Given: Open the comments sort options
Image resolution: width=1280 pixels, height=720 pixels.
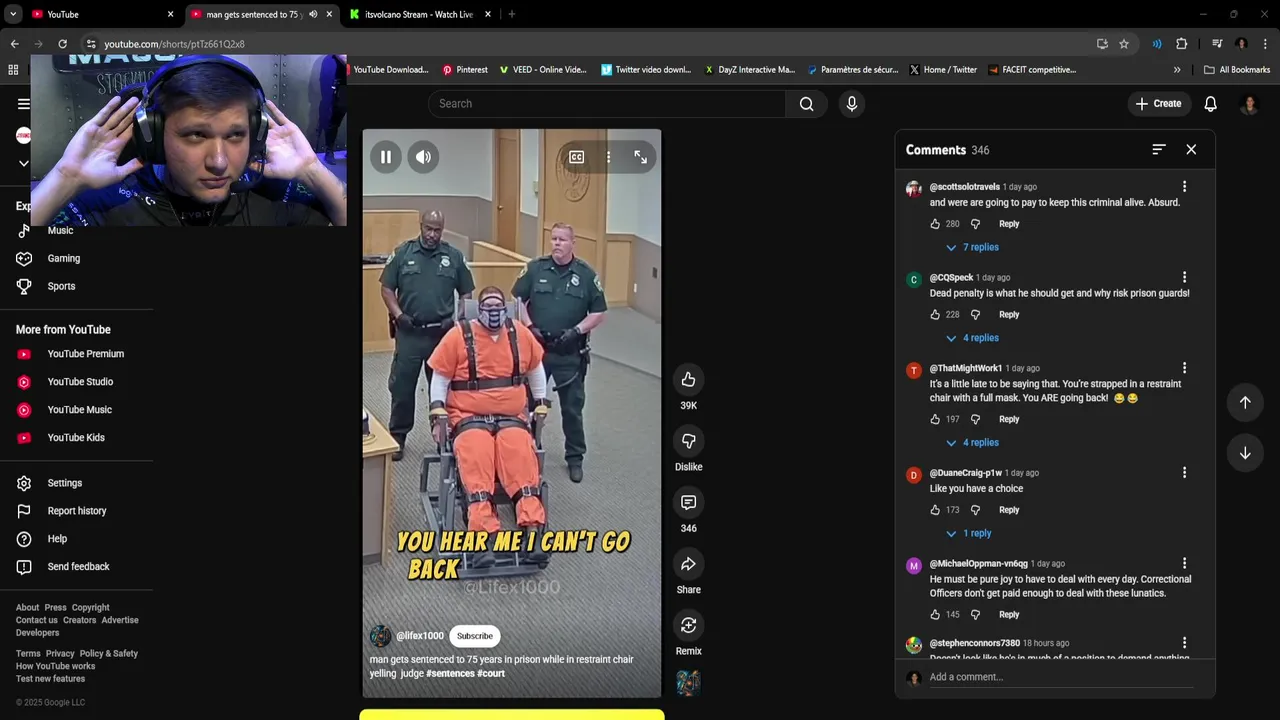Looking at the screenshot, I should pos(1159,149).
